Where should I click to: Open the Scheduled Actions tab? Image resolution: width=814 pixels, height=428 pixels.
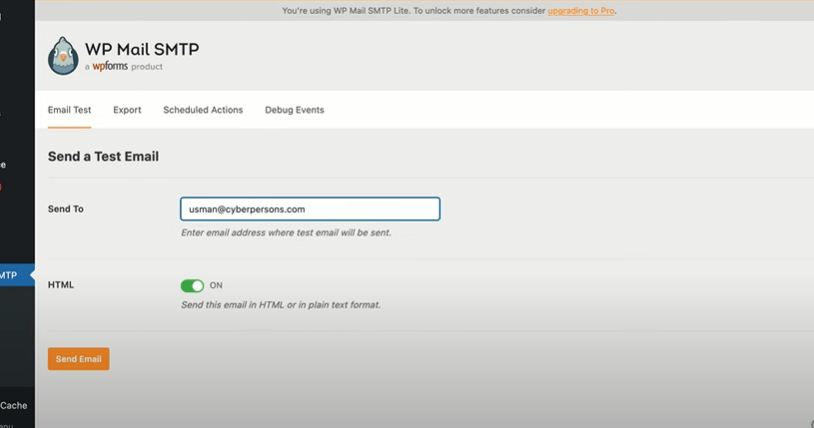coord(203,110)
